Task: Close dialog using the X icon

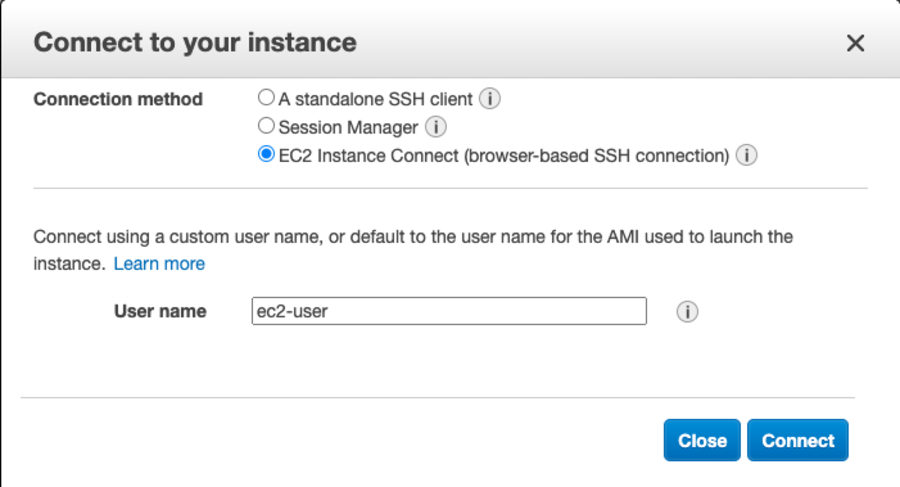Action: pos(855,43)
